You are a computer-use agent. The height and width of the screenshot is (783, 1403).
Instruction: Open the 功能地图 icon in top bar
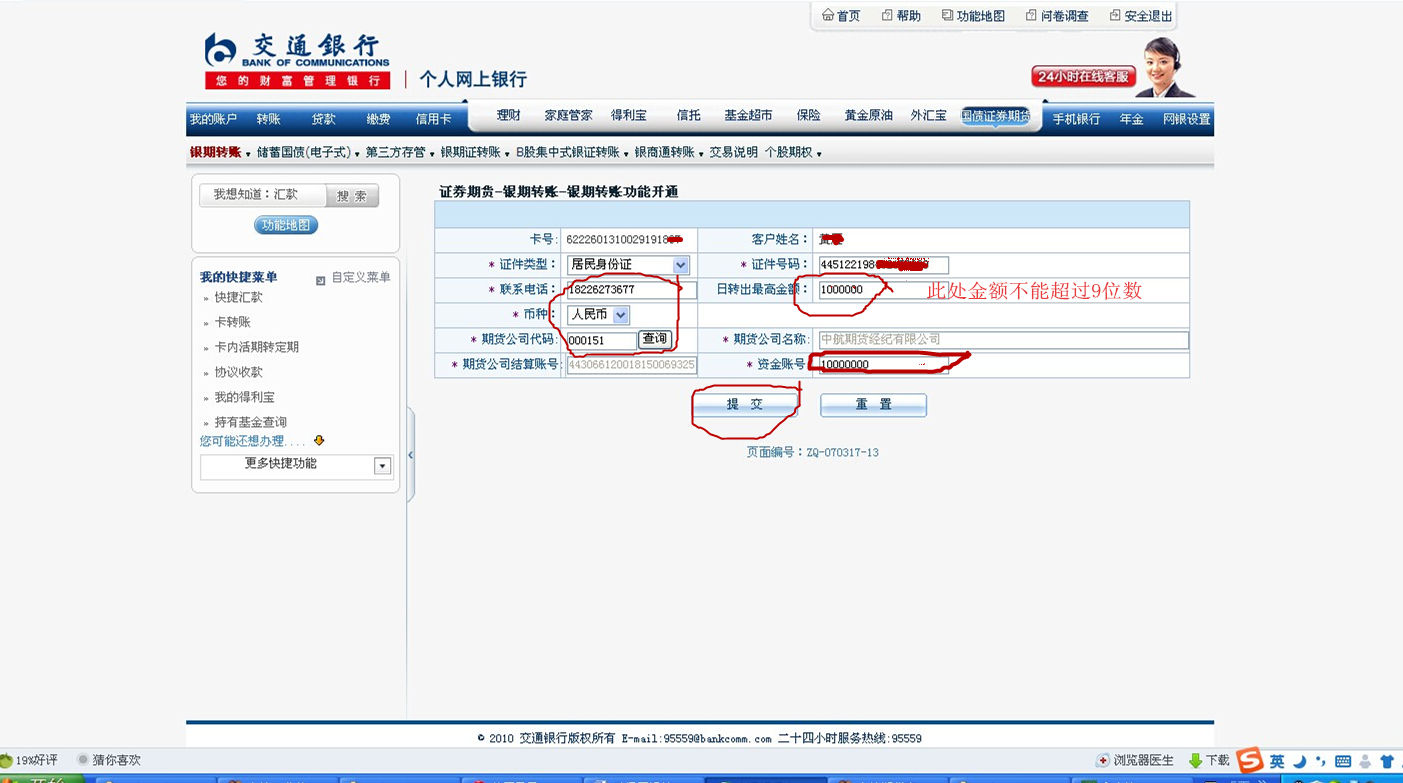pos(947,16)
